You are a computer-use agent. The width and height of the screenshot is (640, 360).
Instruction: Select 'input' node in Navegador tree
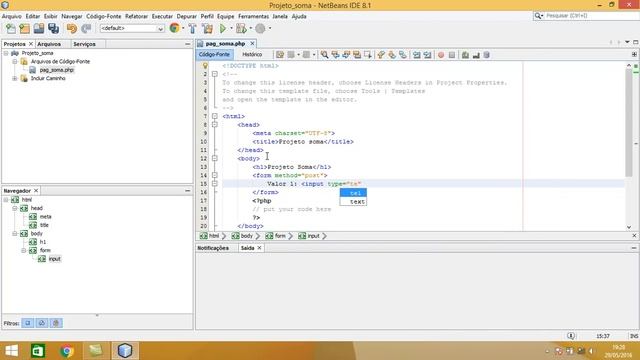[x=55, y=259]
